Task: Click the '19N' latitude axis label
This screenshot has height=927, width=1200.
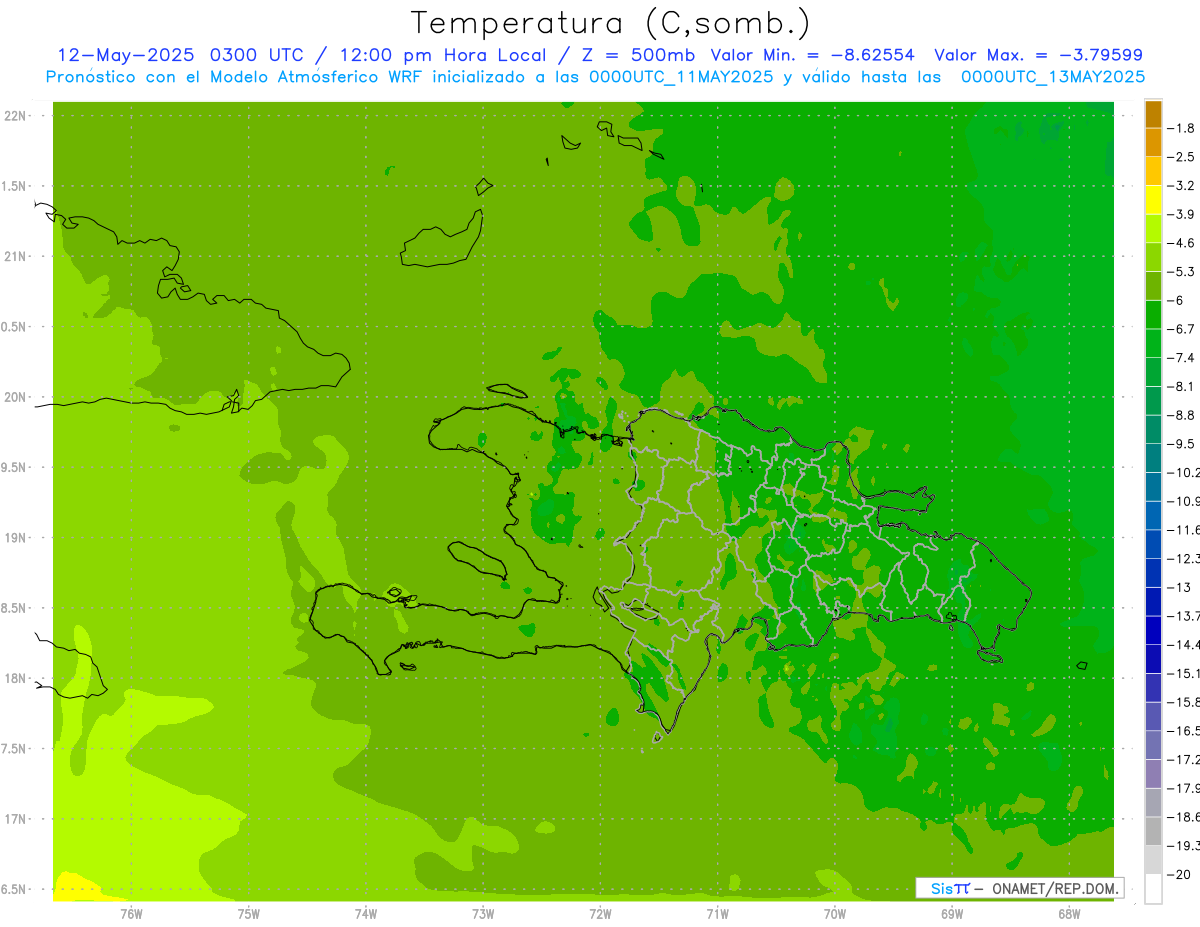Action: pyautogui.click(x=17, y=538)
